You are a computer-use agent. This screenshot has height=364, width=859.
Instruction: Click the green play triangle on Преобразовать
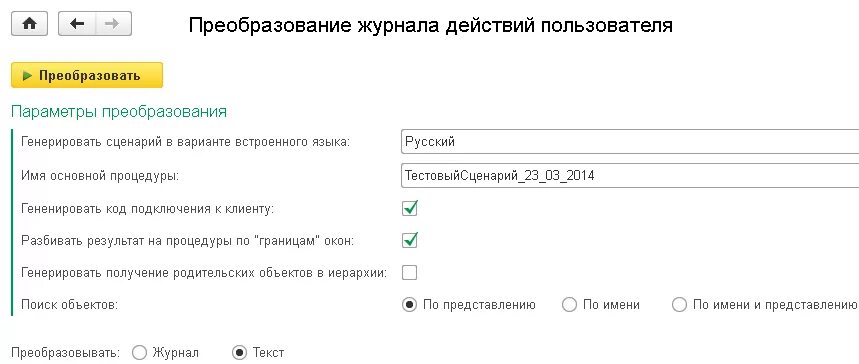(27, 76)
